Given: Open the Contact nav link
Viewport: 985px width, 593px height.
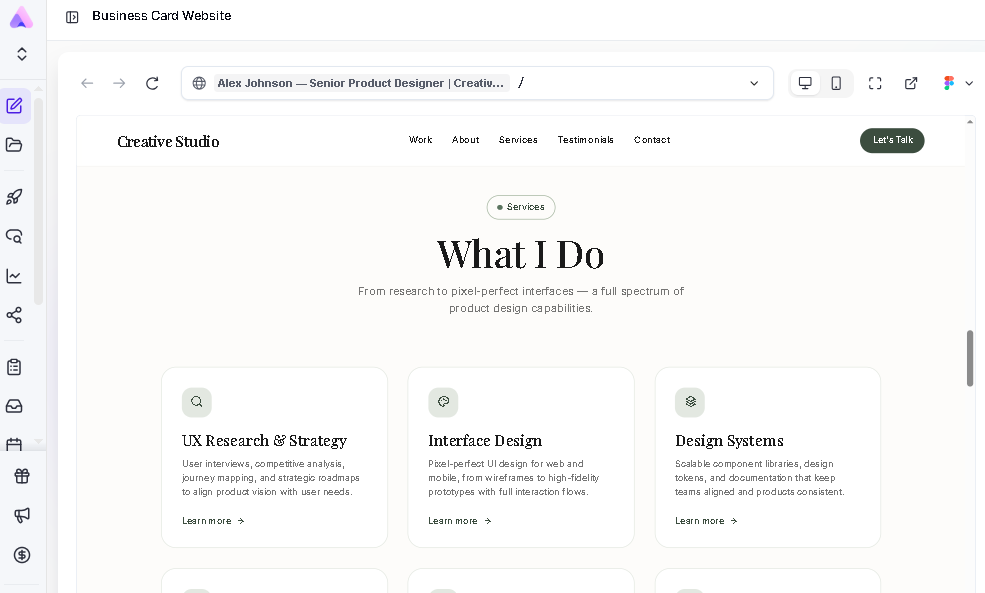Looking at the screenshot, I should coord(652,139).
